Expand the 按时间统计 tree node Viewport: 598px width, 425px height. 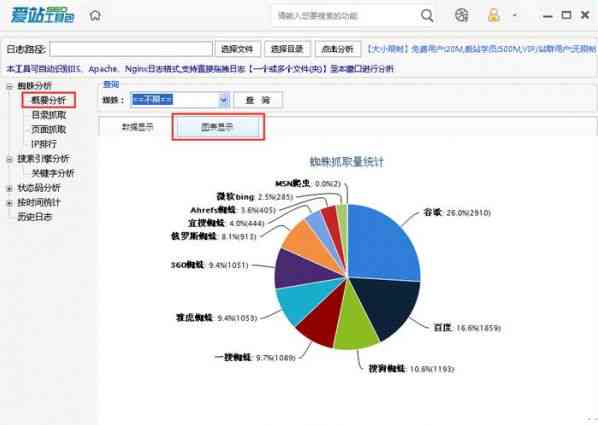10,203
